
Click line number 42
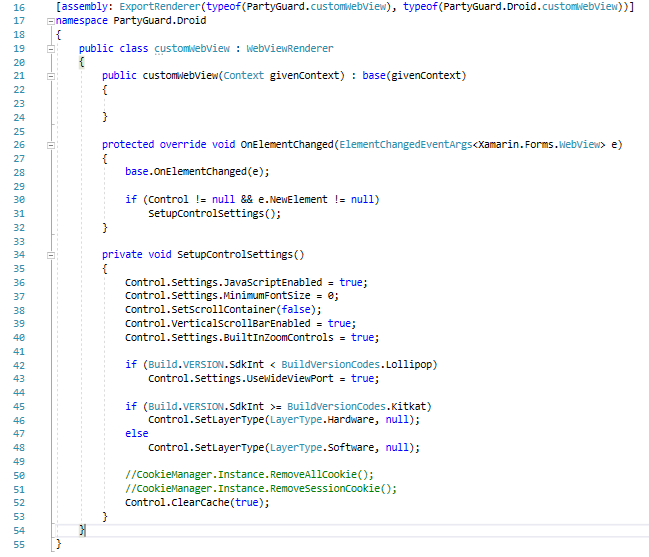pyautogui.click(x=19, y=365)
